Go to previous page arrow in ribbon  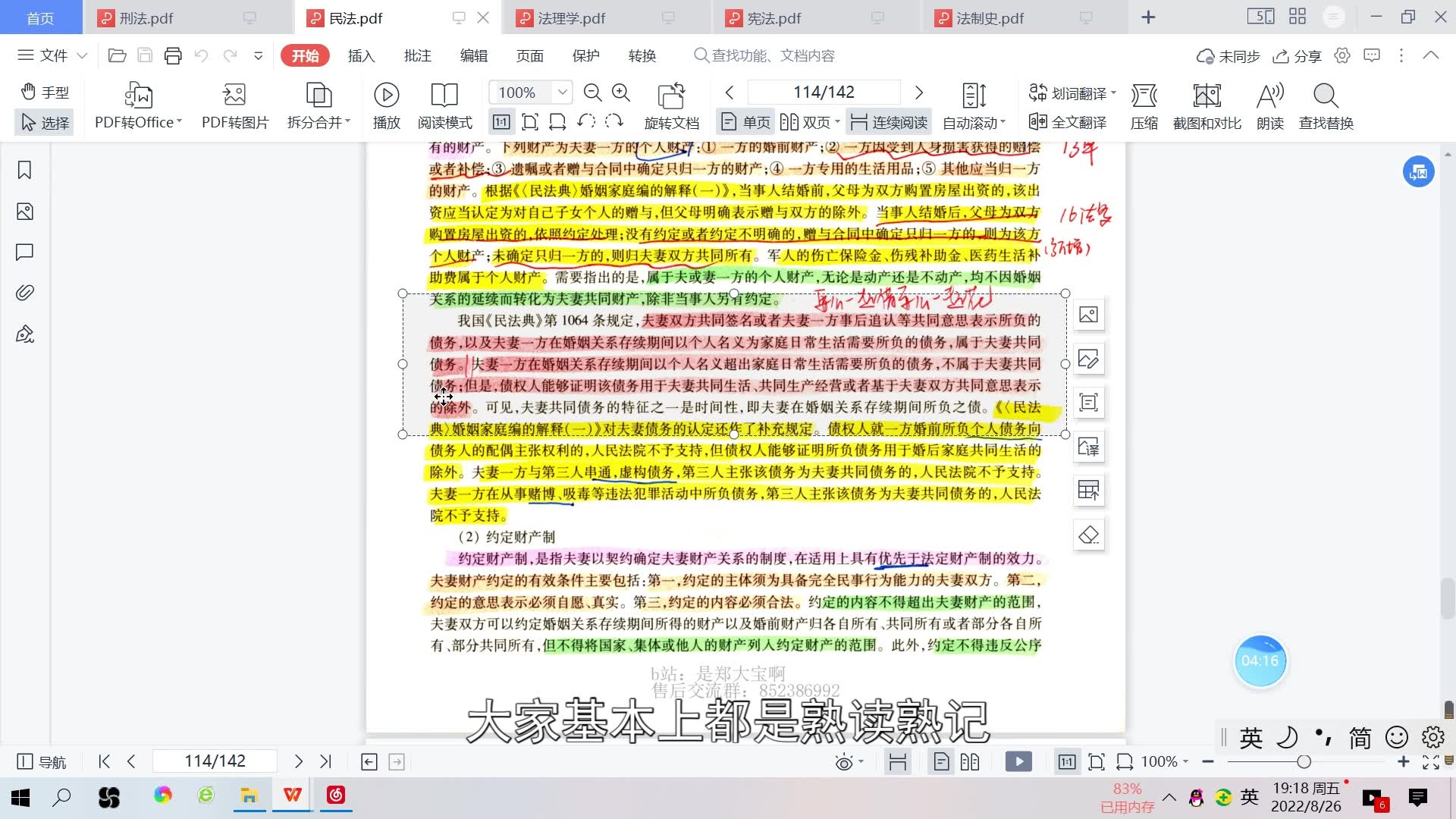click(730, 93)
